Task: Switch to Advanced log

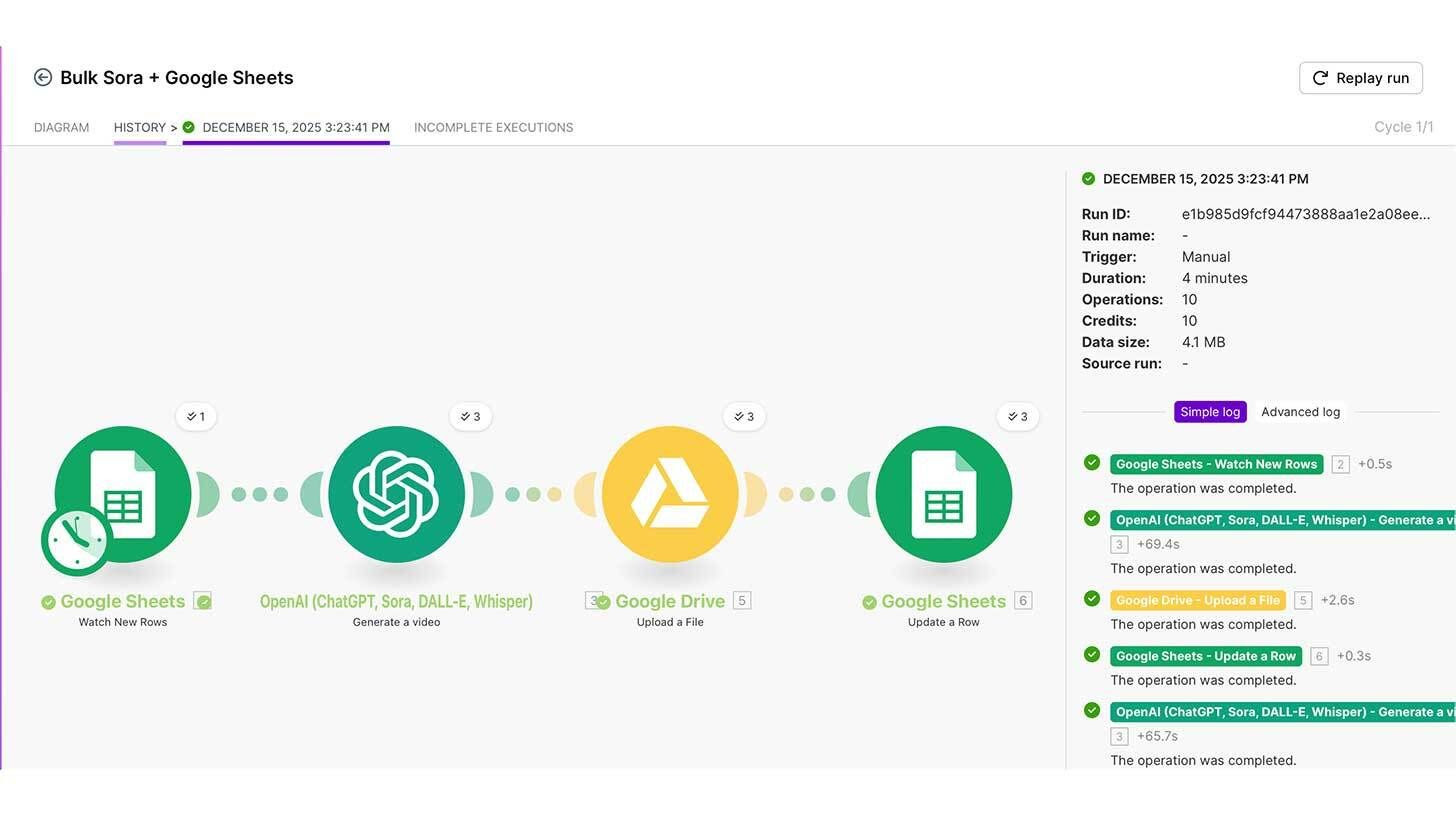Action: [1300, 411]
